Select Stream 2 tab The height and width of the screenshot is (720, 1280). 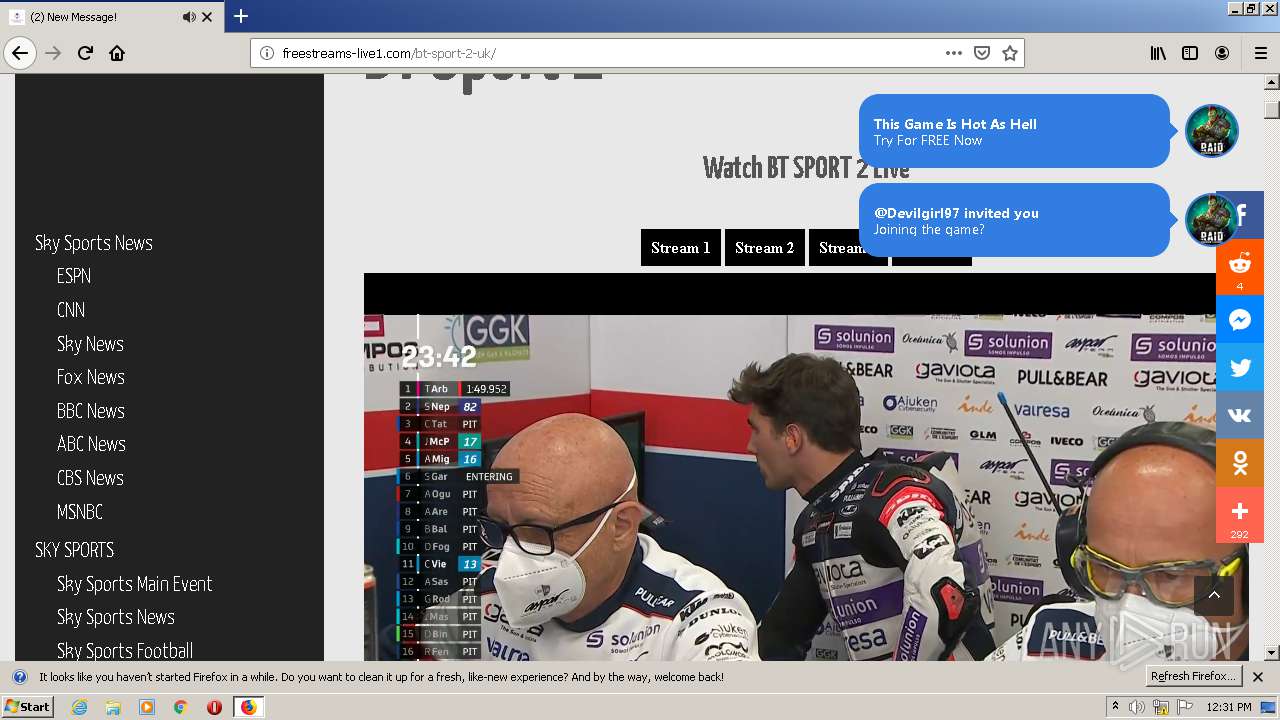coord(765,248)
